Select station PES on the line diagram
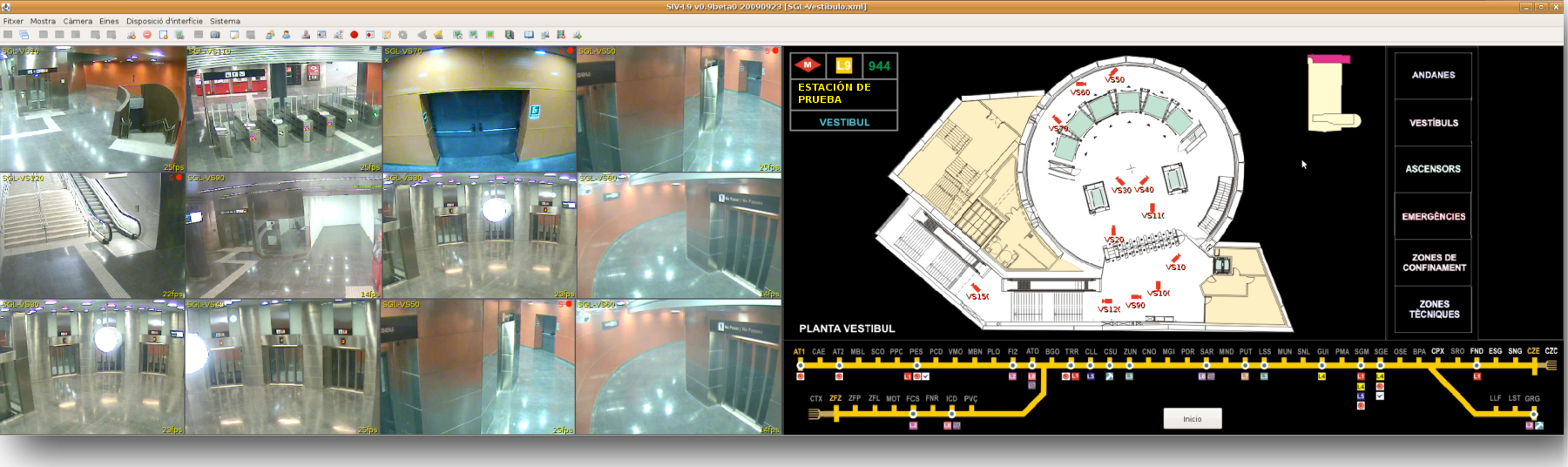Image resolution: width=1568 pixels, height=467 pixels. click(916, 352)
